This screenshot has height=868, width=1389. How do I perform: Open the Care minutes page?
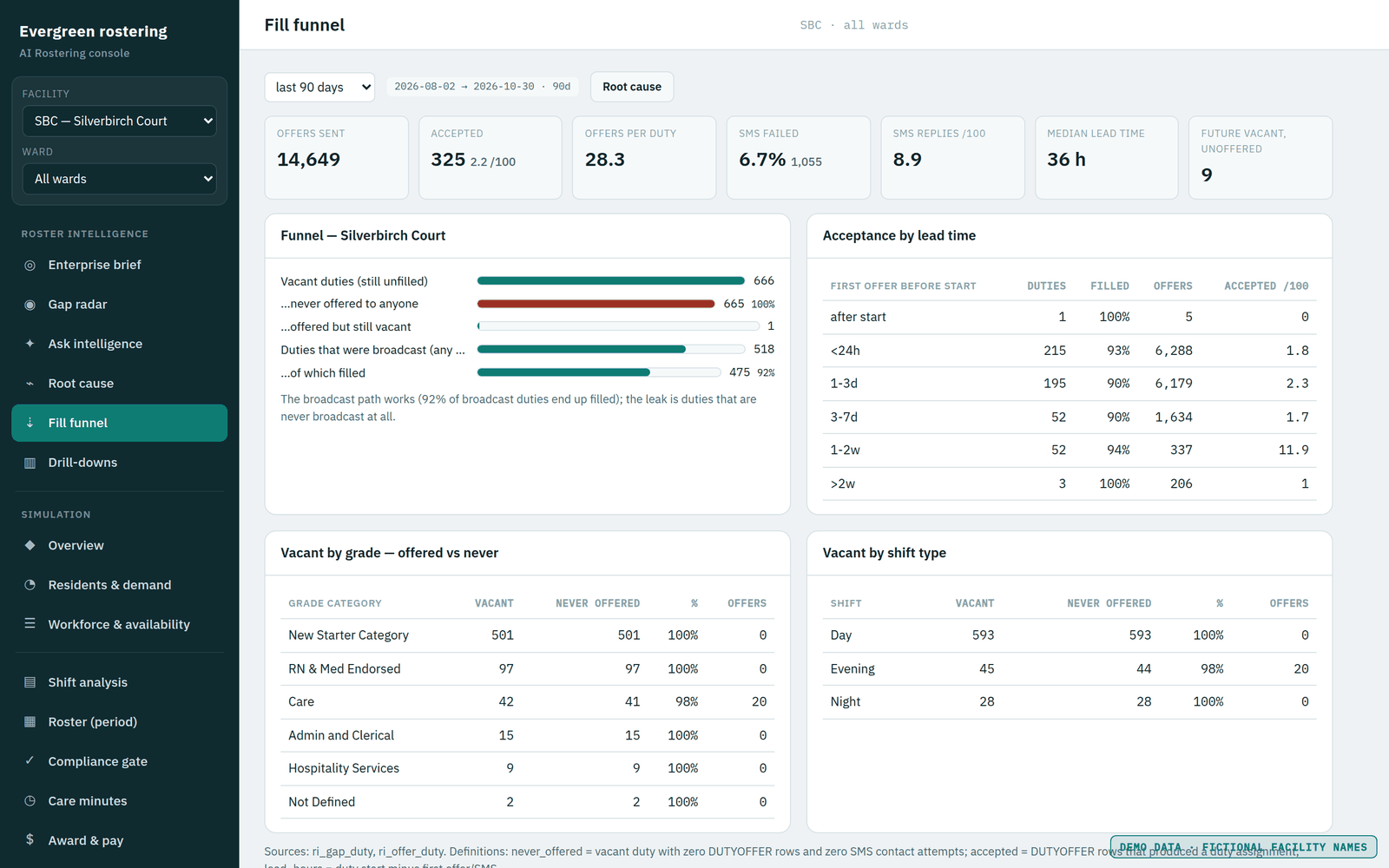tap(120, 801)
